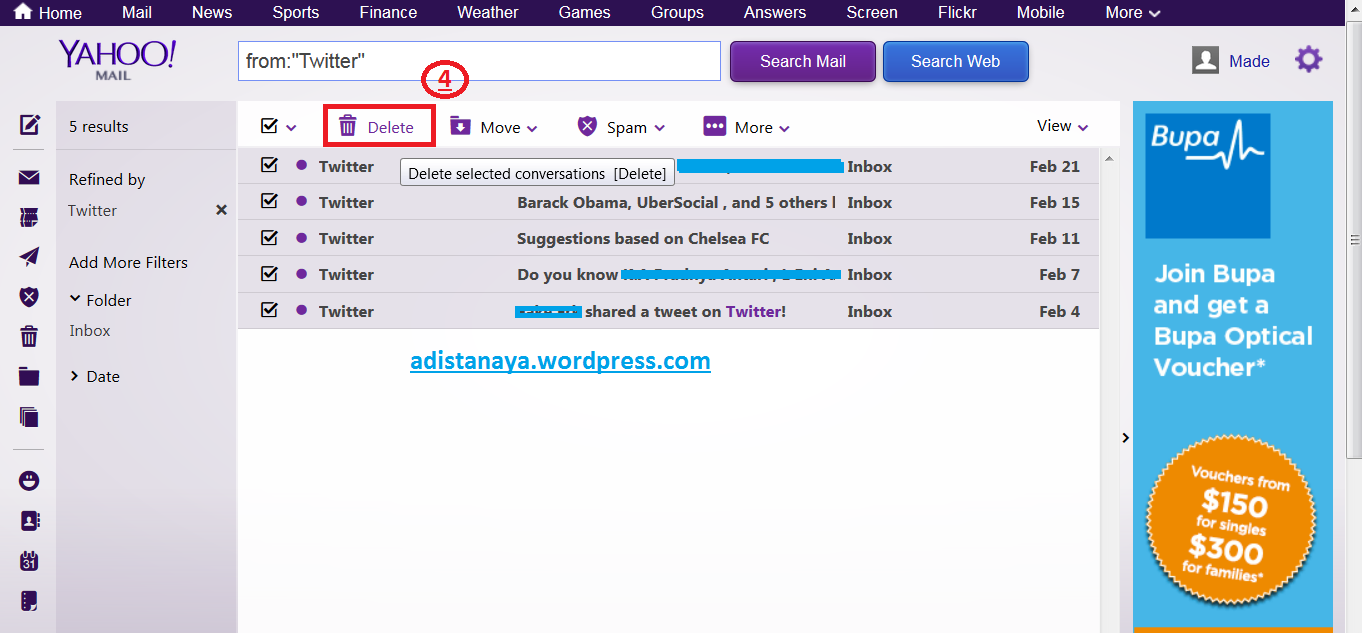
Task: Uncheck the Barack Obama email checkbox
Action: [269, 201]
